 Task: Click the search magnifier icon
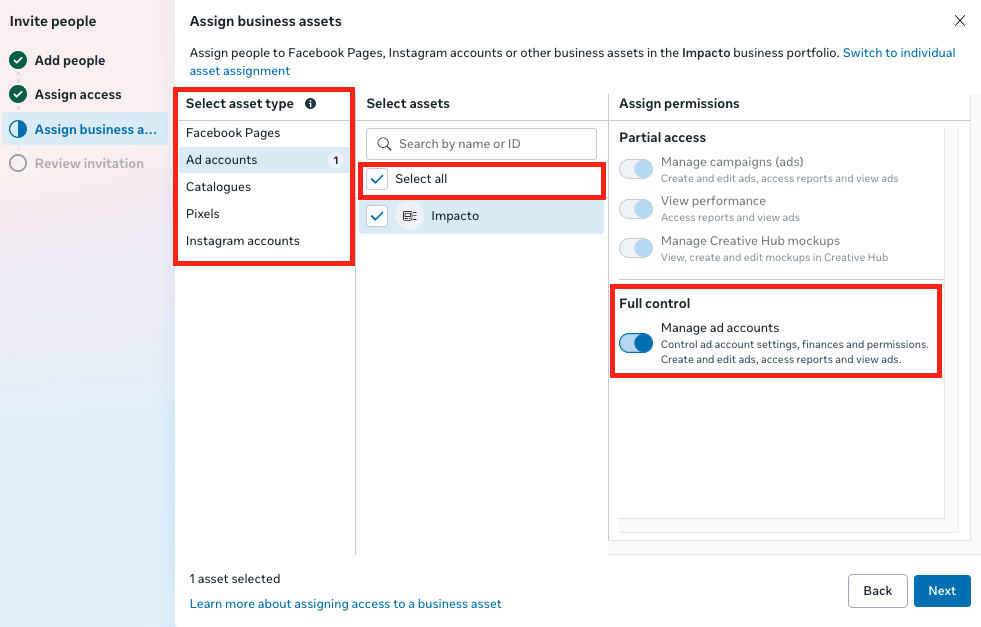tap(384, 144)
